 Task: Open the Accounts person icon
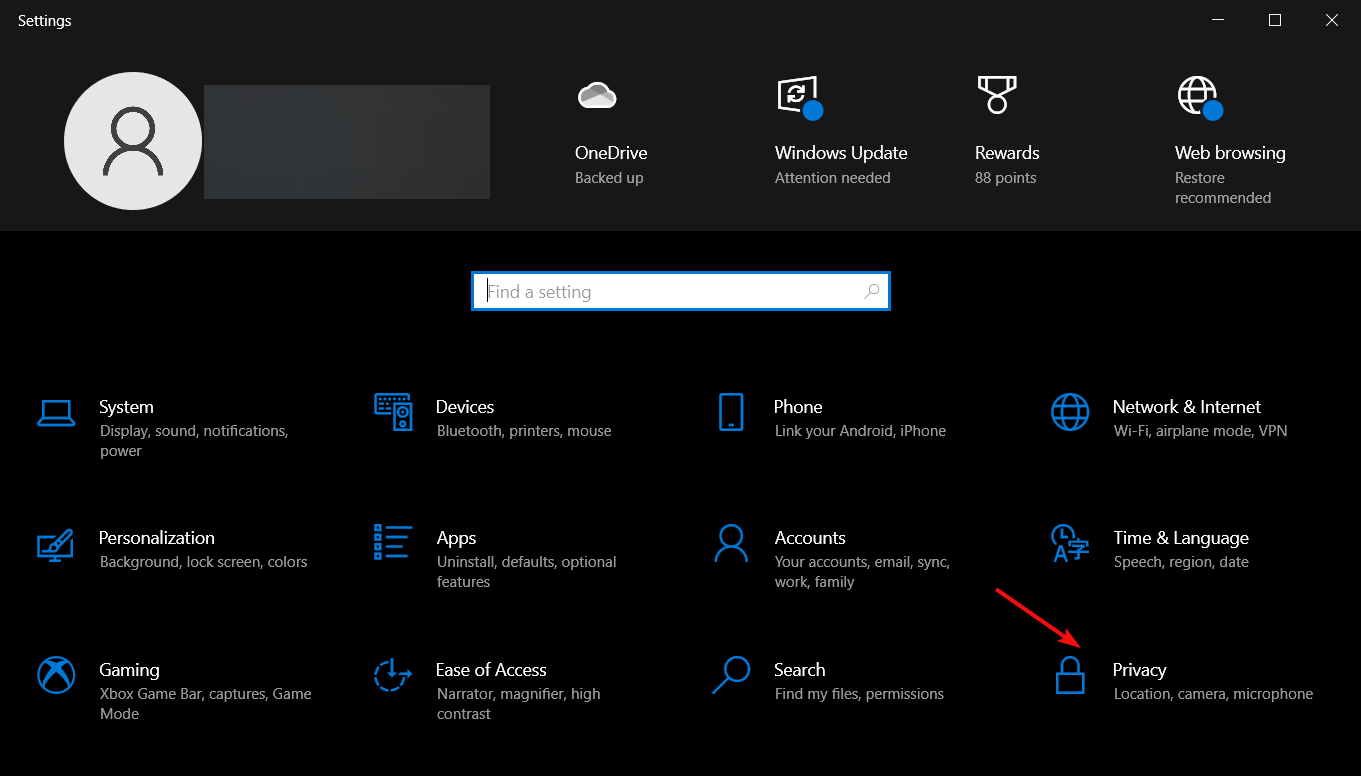pos(731,543)
